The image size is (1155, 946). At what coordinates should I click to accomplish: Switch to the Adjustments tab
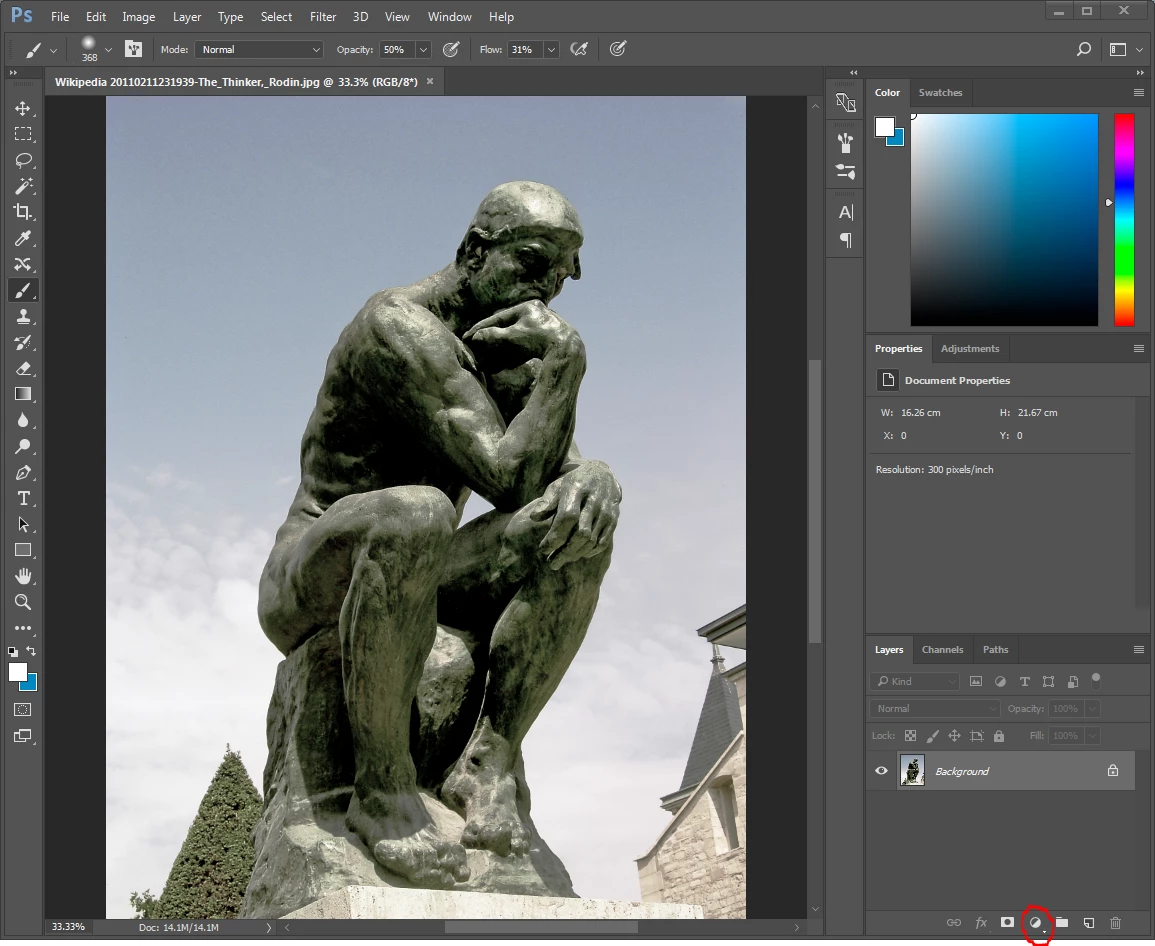tap(970, 348)
